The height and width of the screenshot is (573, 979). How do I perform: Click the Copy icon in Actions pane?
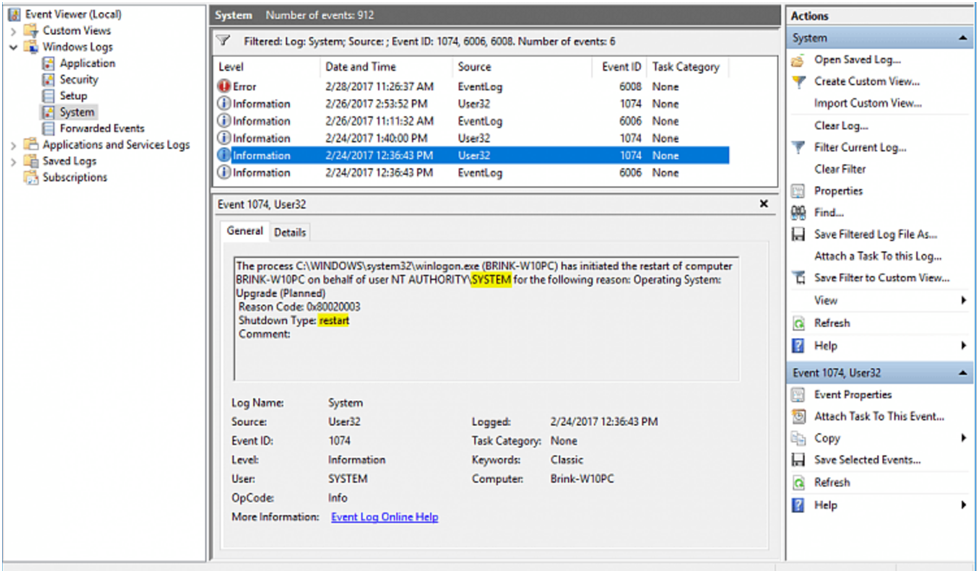798,438
